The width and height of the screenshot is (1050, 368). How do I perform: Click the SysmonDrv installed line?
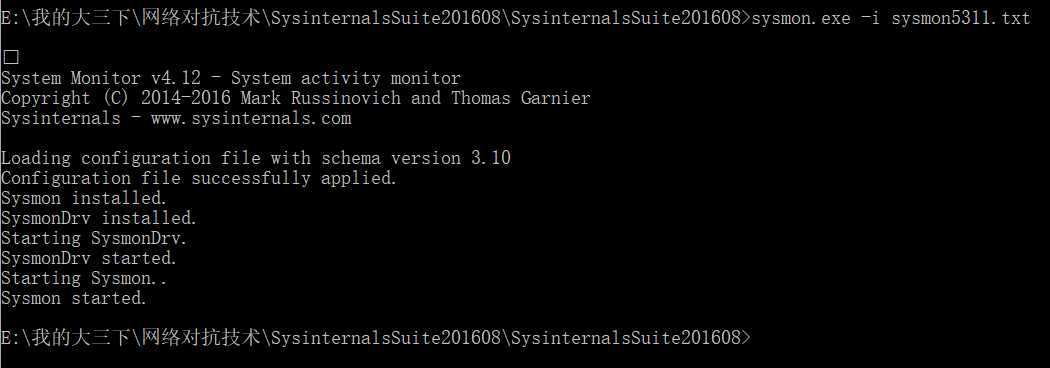pyautogui.click(x=99, y=218)
